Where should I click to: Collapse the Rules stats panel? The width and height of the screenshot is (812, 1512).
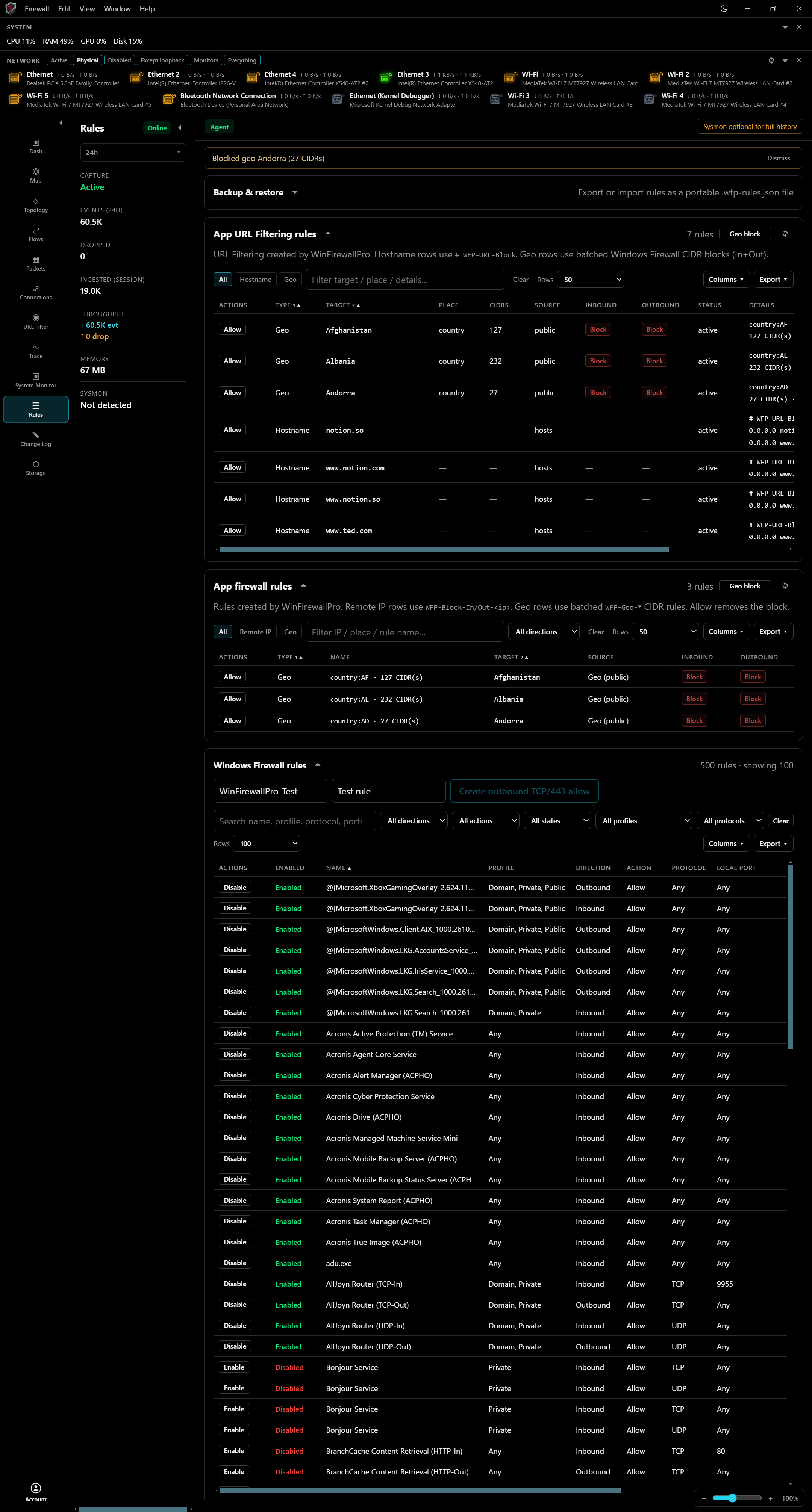(x=180, y=127)
